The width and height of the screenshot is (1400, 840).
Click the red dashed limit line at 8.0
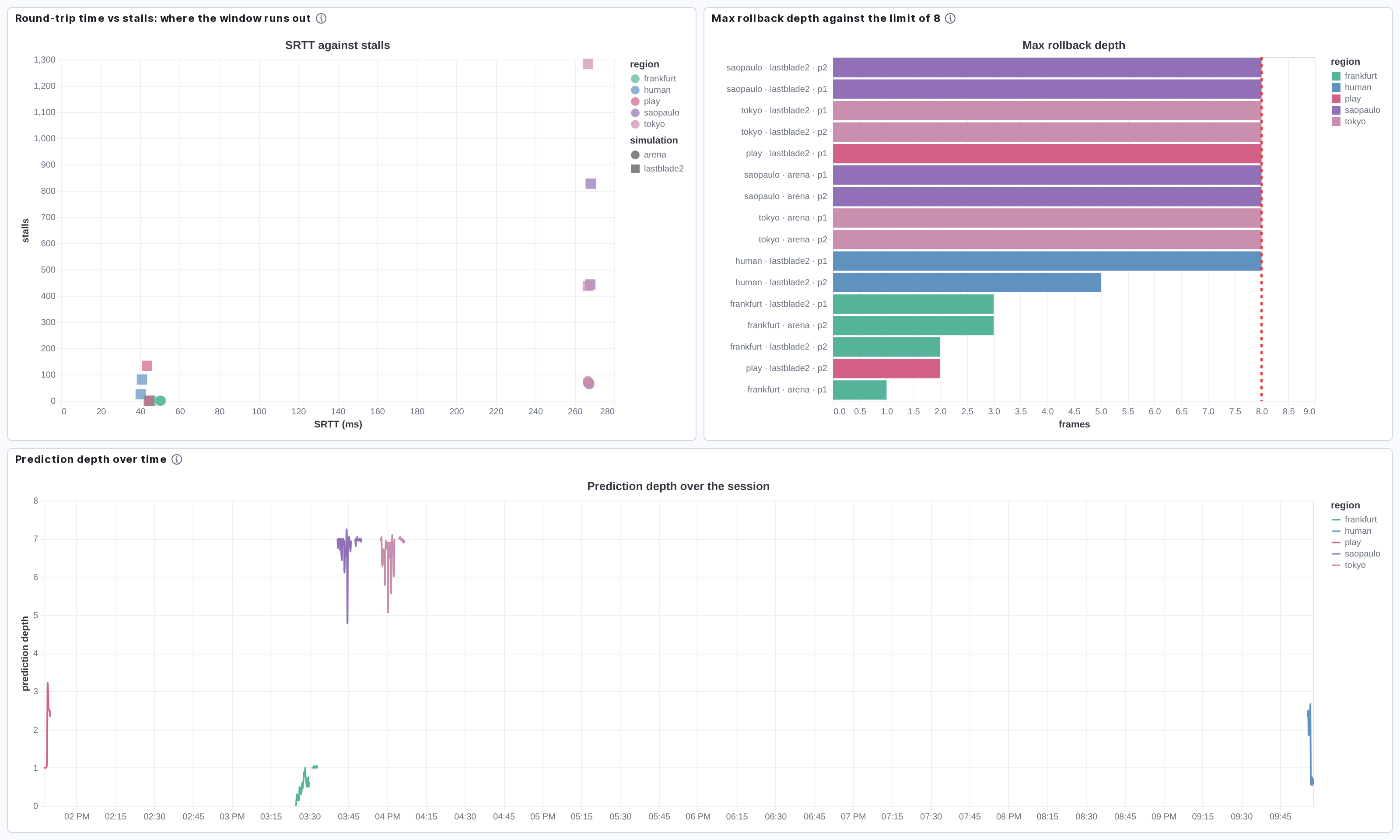pos(1261,229)
